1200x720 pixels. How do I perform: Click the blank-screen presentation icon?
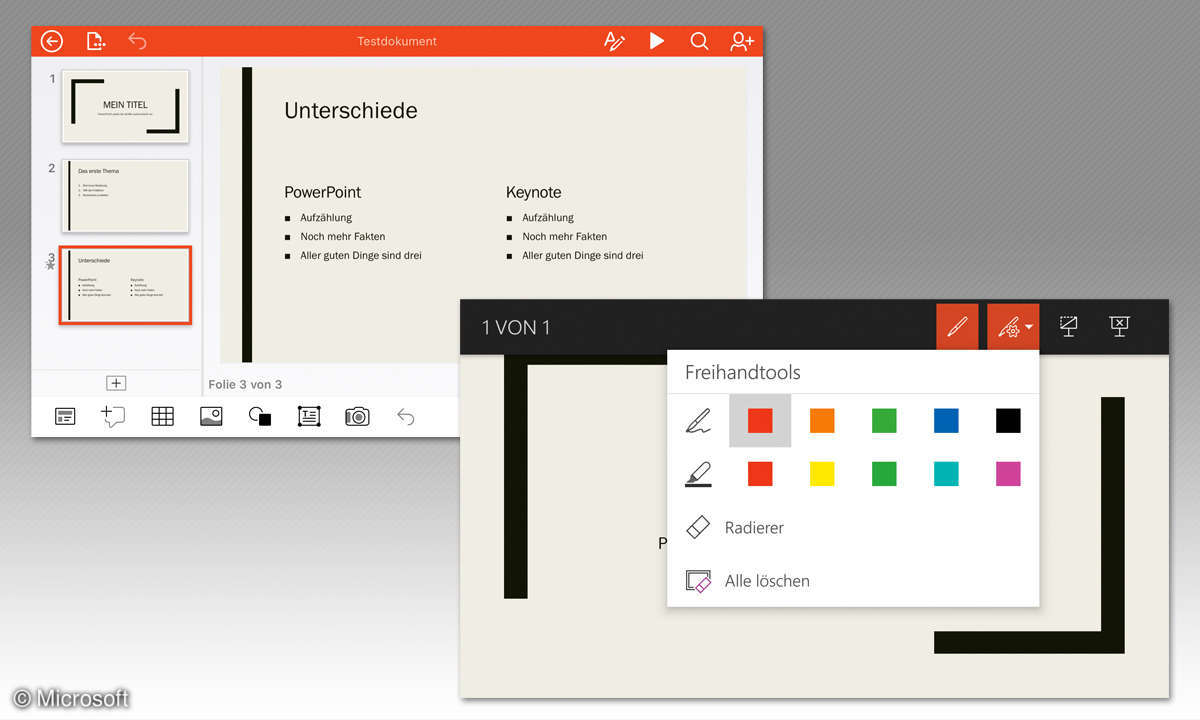1068,326
